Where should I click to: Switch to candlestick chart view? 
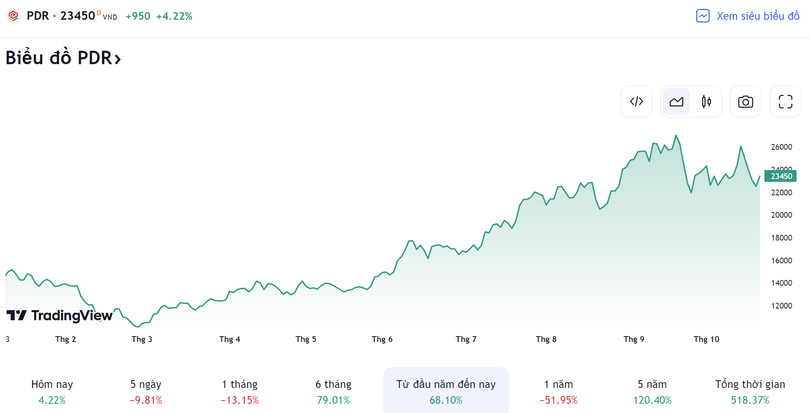706,101
